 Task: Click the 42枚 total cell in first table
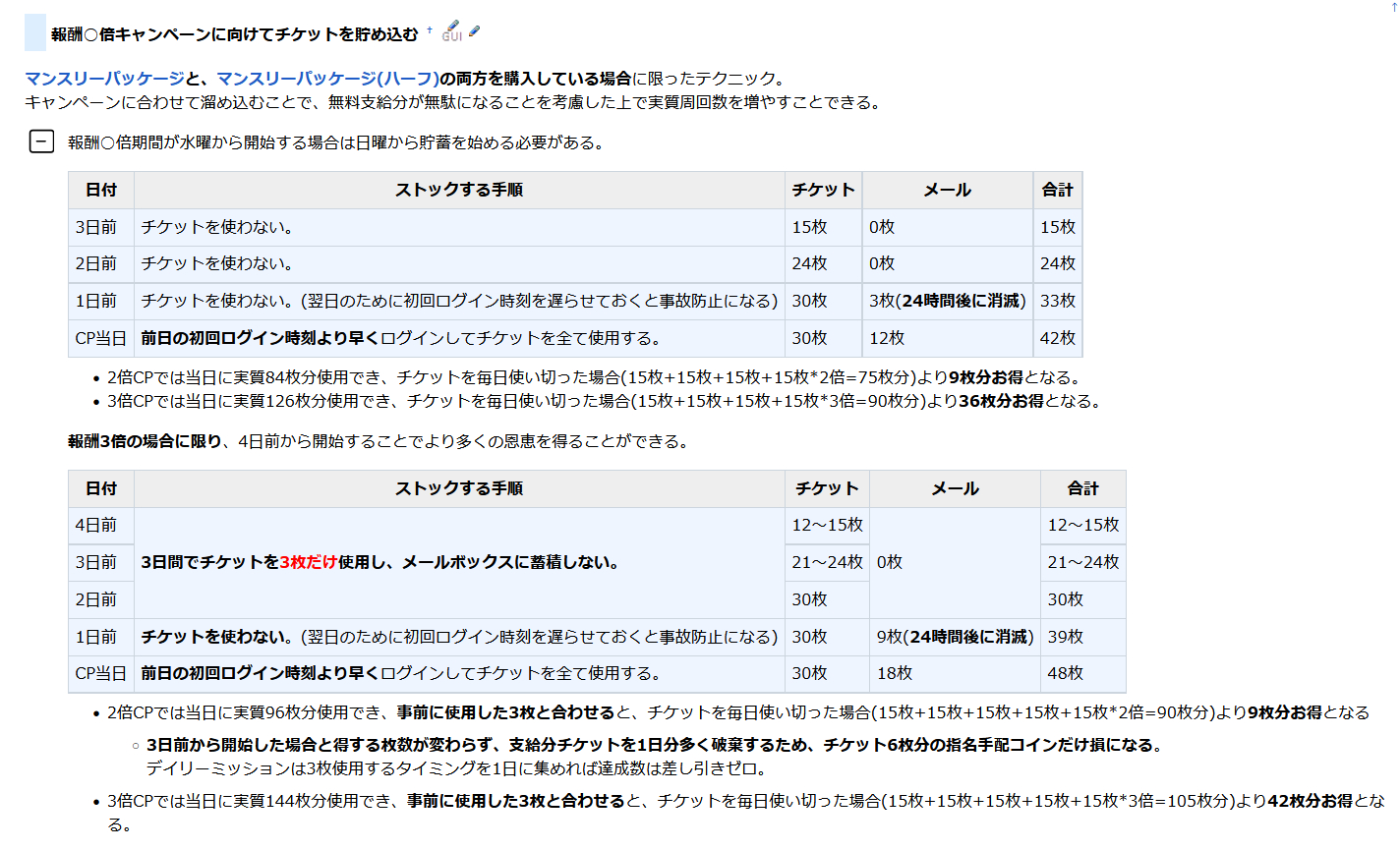[x=1058, y=338]
